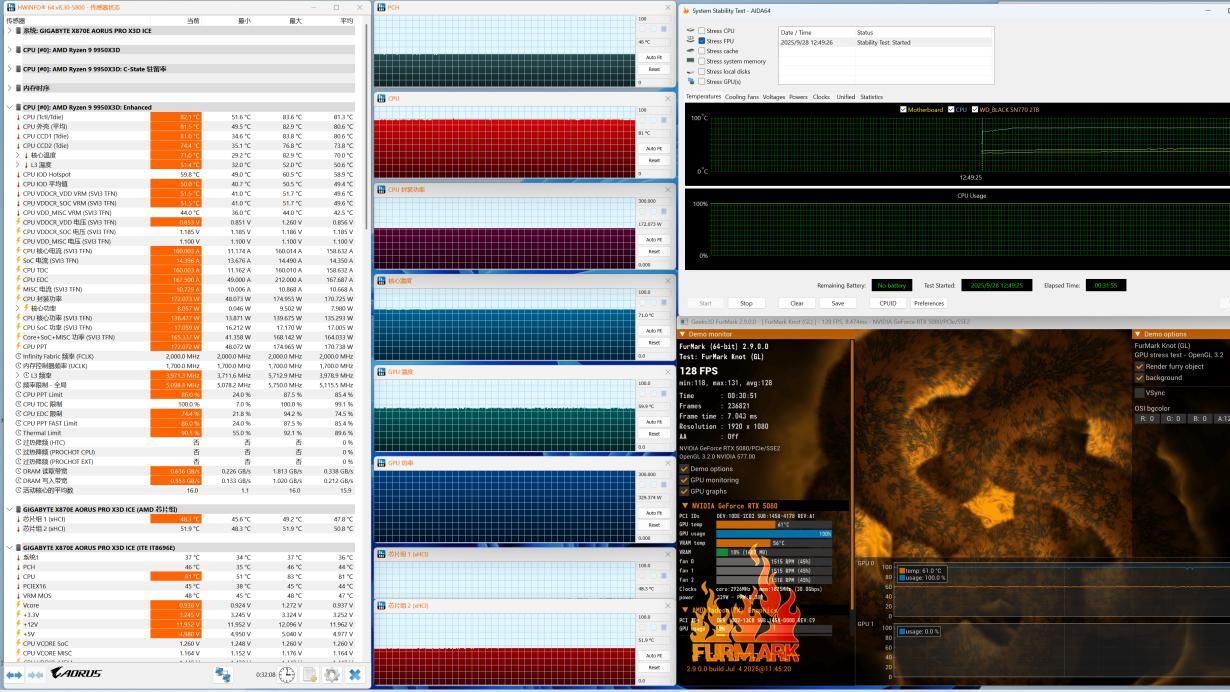Viewport: 1230px width, 692px height.
Task: Open the Statistics tab in AIDA64
Action: tap(871, 97)
